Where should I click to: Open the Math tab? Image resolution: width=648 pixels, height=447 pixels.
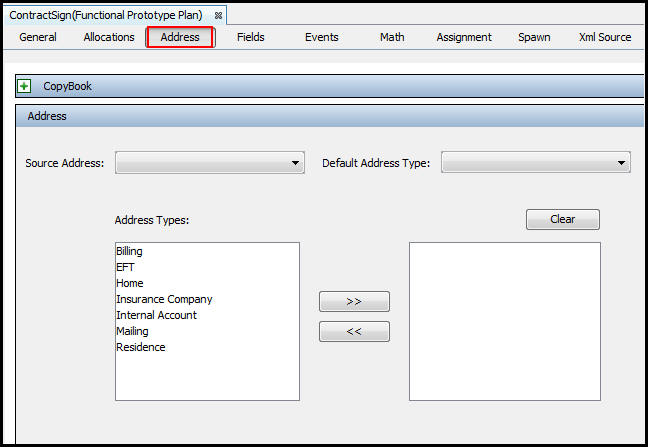392,37
